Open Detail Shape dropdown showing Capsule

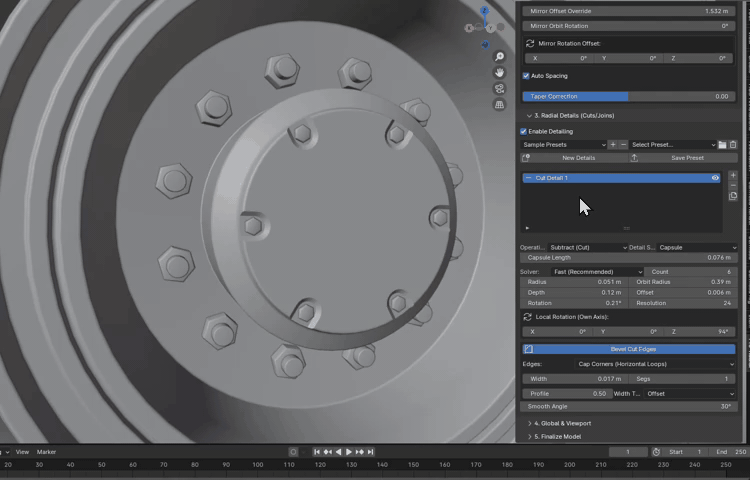tap(697, 248)
